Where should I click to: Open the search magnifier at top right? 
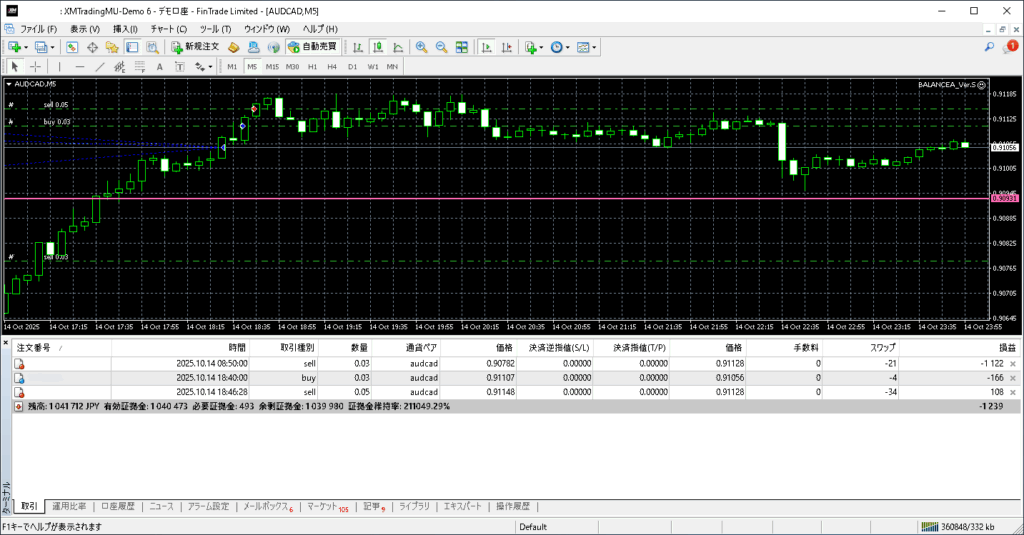pyautogui.click(x=990, y=47)
